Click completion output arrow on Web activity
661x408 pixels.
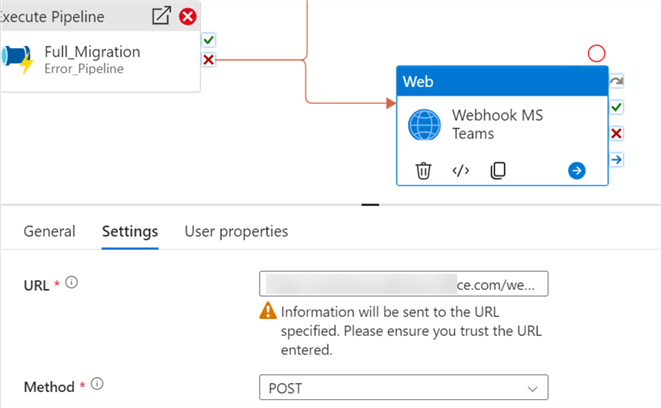617,159
